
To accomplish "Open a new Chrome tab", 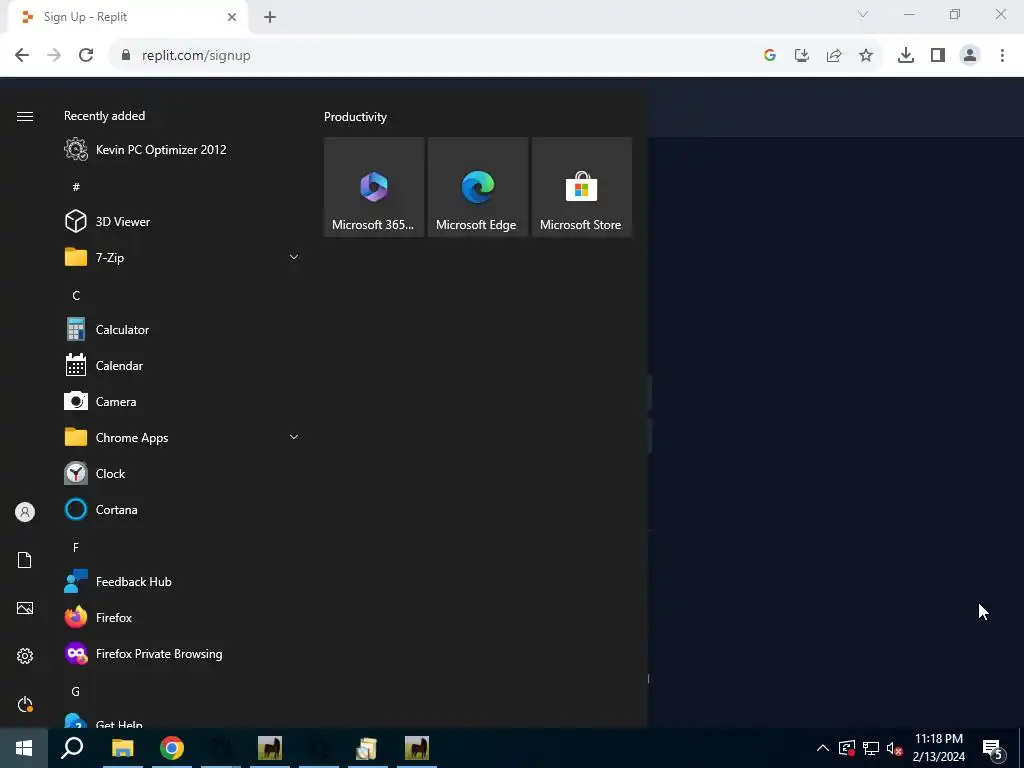I will coord(270,17).
